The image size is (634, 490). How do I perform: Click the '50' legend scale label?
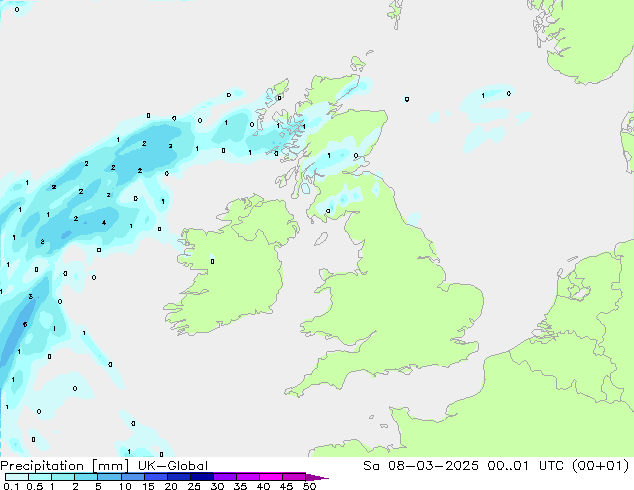coord(309,486)
